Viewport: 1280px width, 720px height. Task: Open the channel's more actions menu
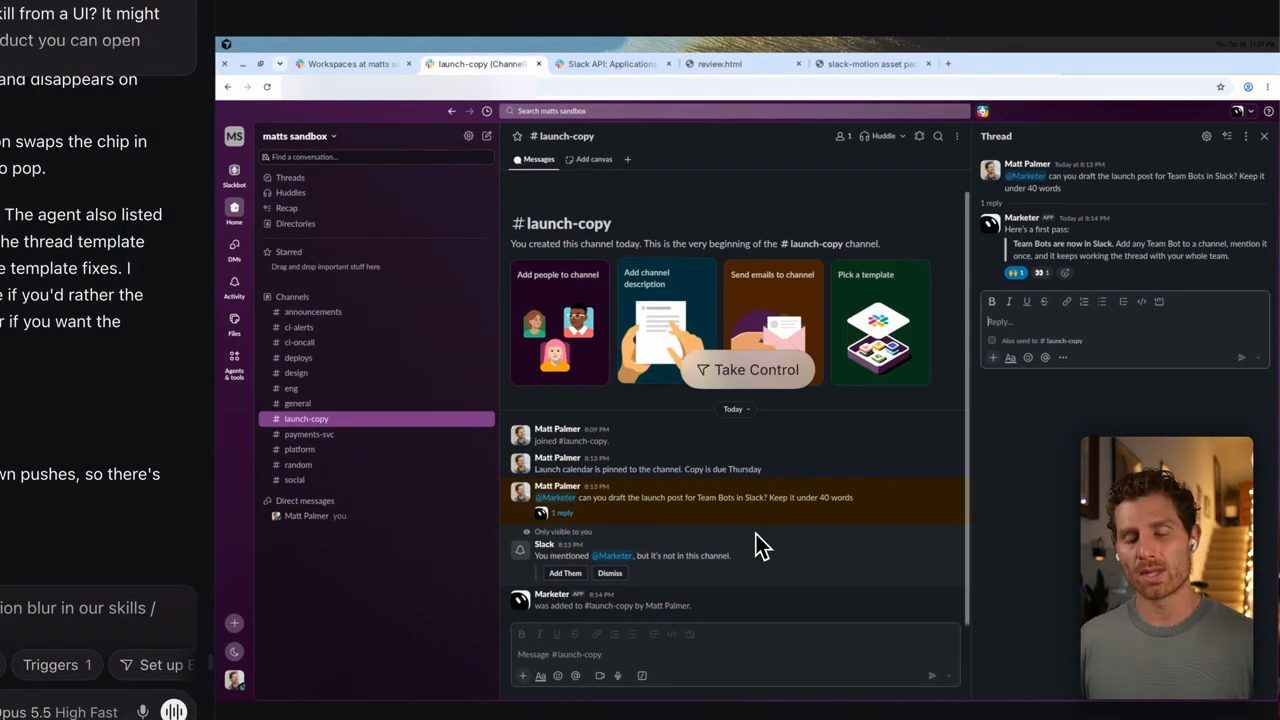tap(957, 136)
